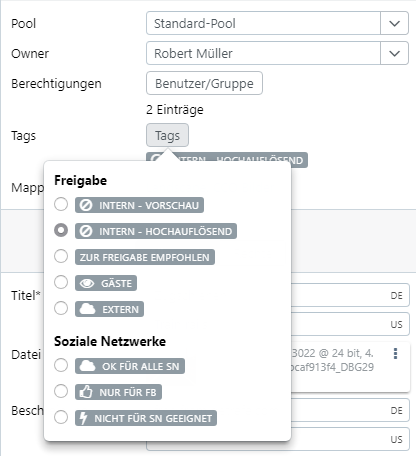Click lightning icon of NICHT FÜR SN GEEIGNET
Image resolution: width=416 pixels, height=456 pixels.
click(83, 418)
